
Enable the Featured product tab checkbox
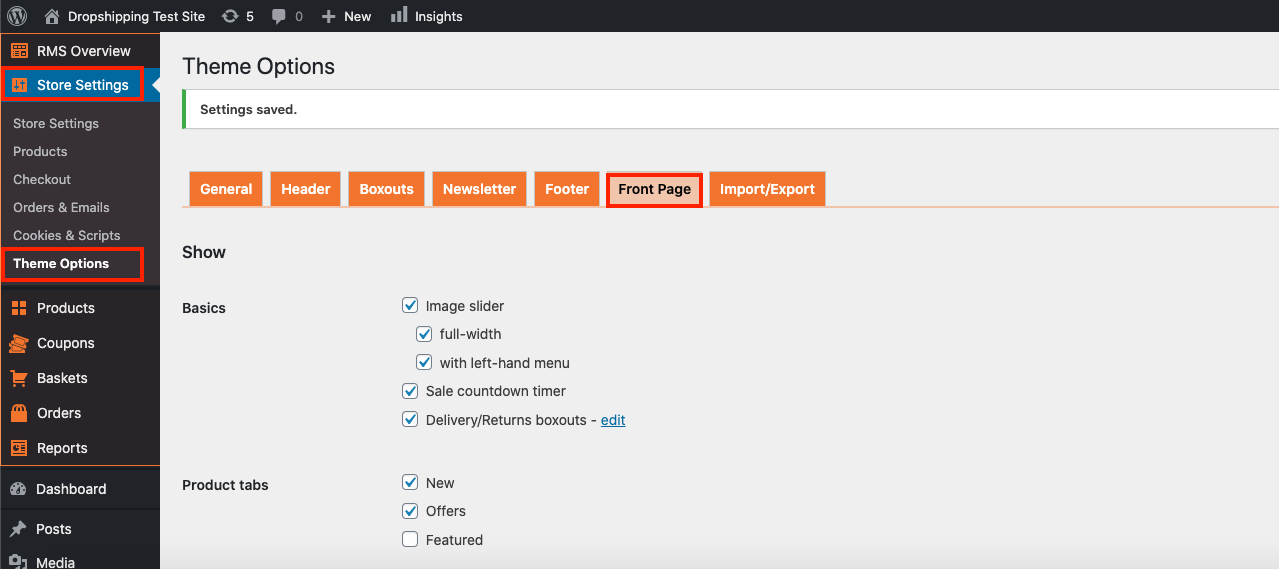coord(410,540)
